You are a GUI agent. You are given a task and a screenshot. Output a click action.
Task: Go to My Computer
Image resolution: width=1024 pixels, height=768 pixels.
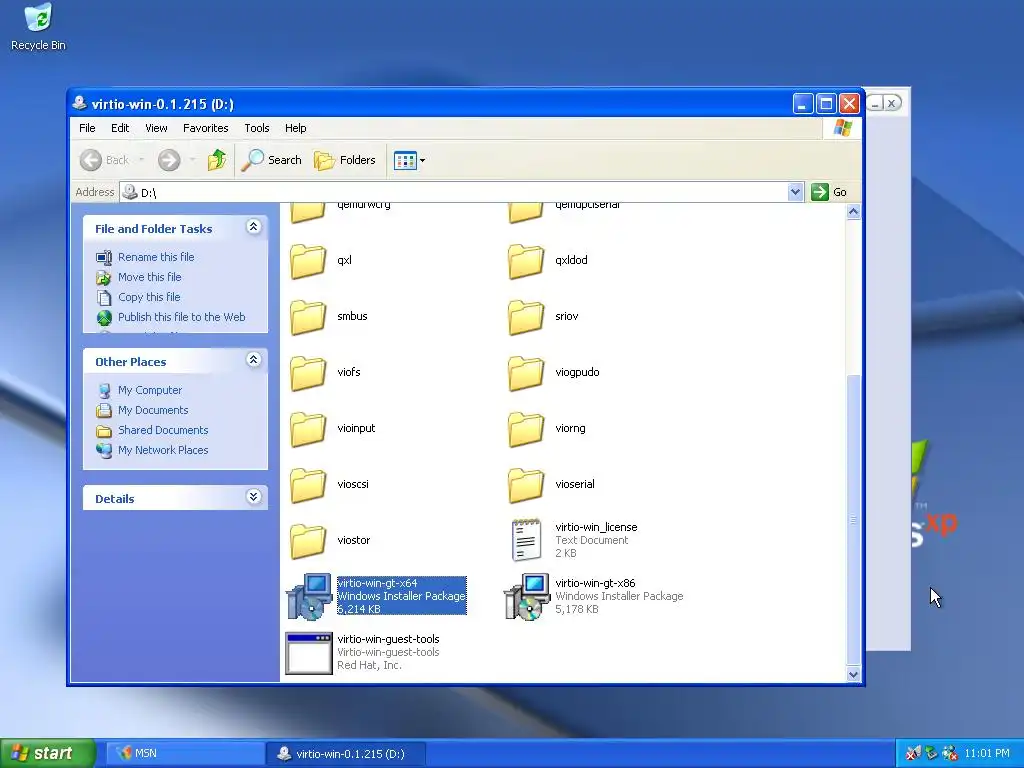tap(139, 391)
